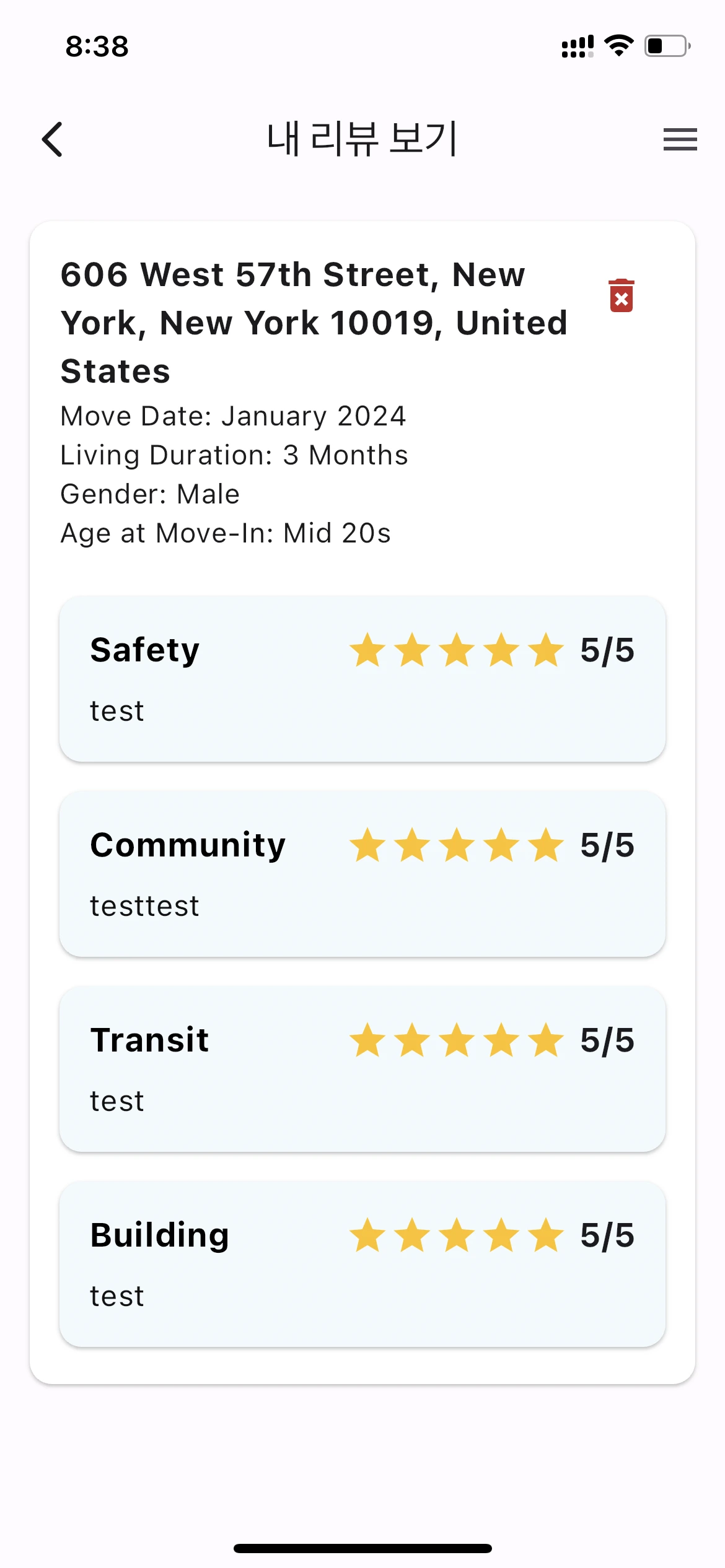Screen dimensions: 725x1568
Task: Tap the back arrow icon
Action: click(53, 139)
